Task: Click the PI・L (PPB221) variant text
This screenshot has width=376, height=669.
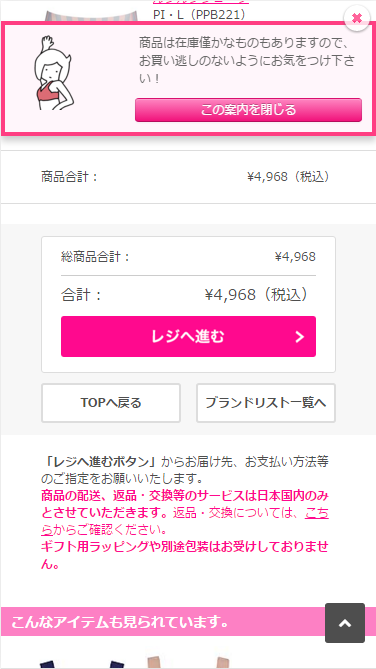Action: pyautogui.click(x=199, y=15)
